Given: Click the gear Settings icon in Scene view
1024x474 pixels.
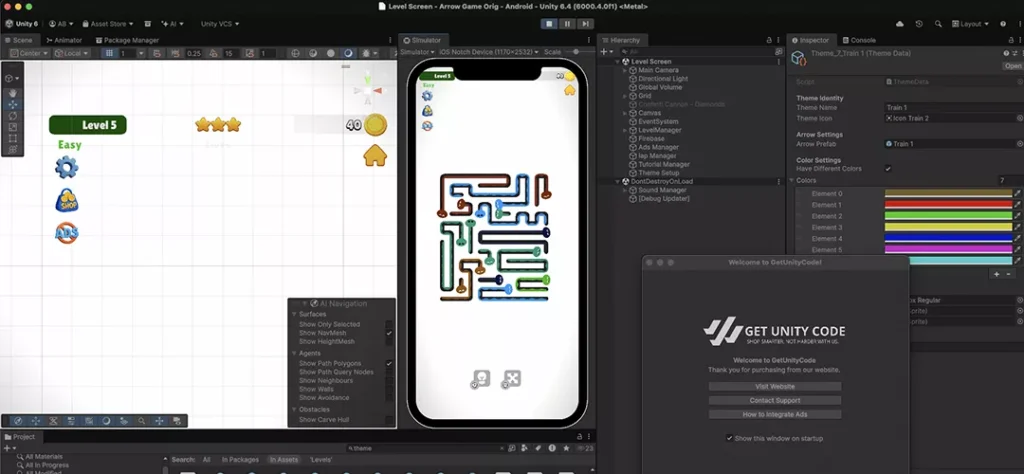Looking at the screenshot, I should [67, 168].
